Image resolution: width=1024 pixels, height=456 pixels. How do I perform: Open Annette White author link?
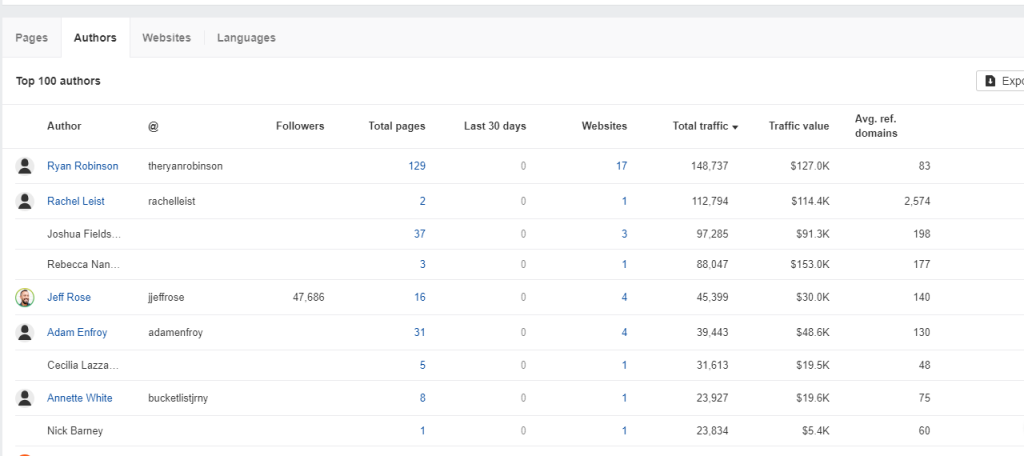coord(80,398)
